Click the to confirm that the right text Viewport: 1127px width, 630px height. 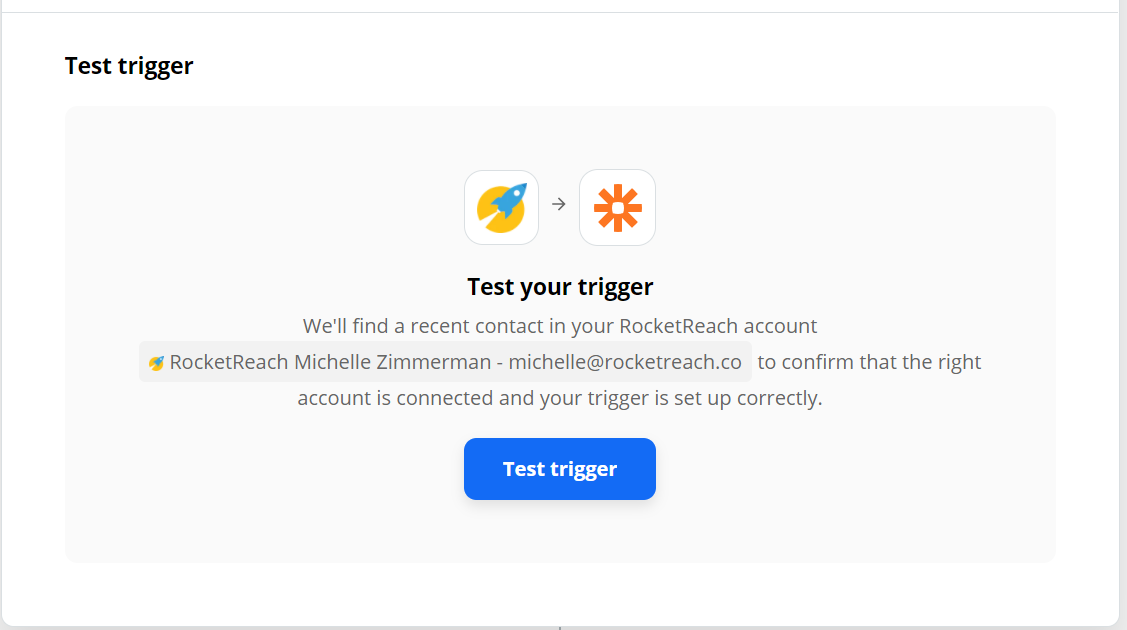click(x=869, y=362)
